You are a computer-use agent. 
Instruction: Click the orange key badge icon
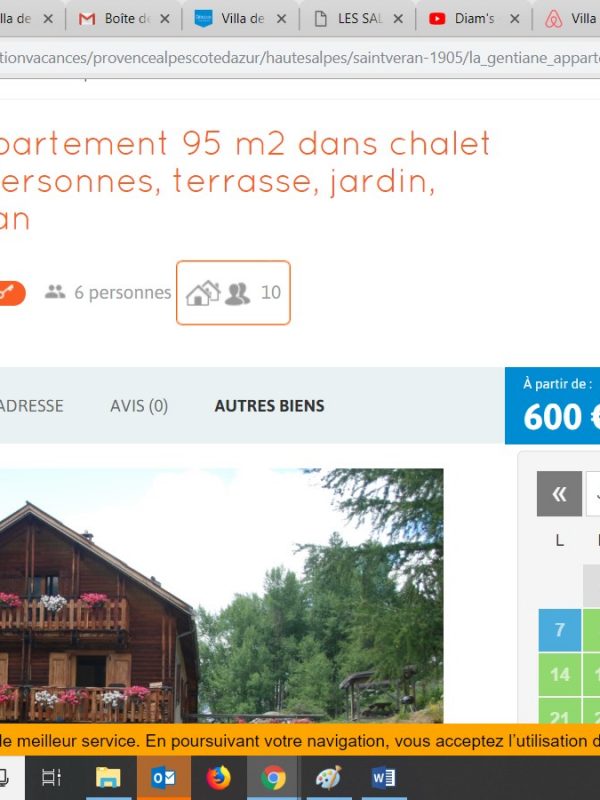[11, 293]
